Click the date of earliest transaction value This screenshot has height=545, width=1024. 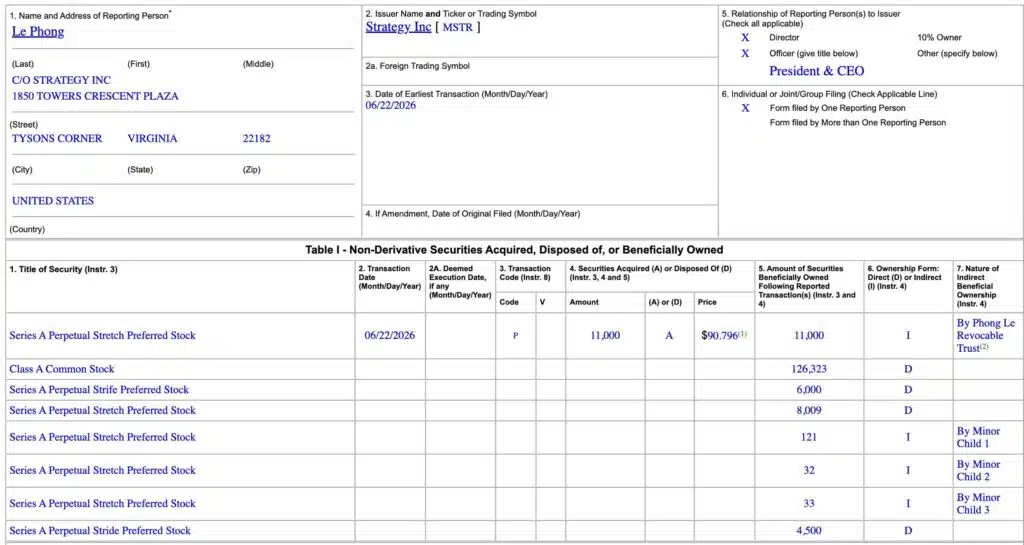391,105
